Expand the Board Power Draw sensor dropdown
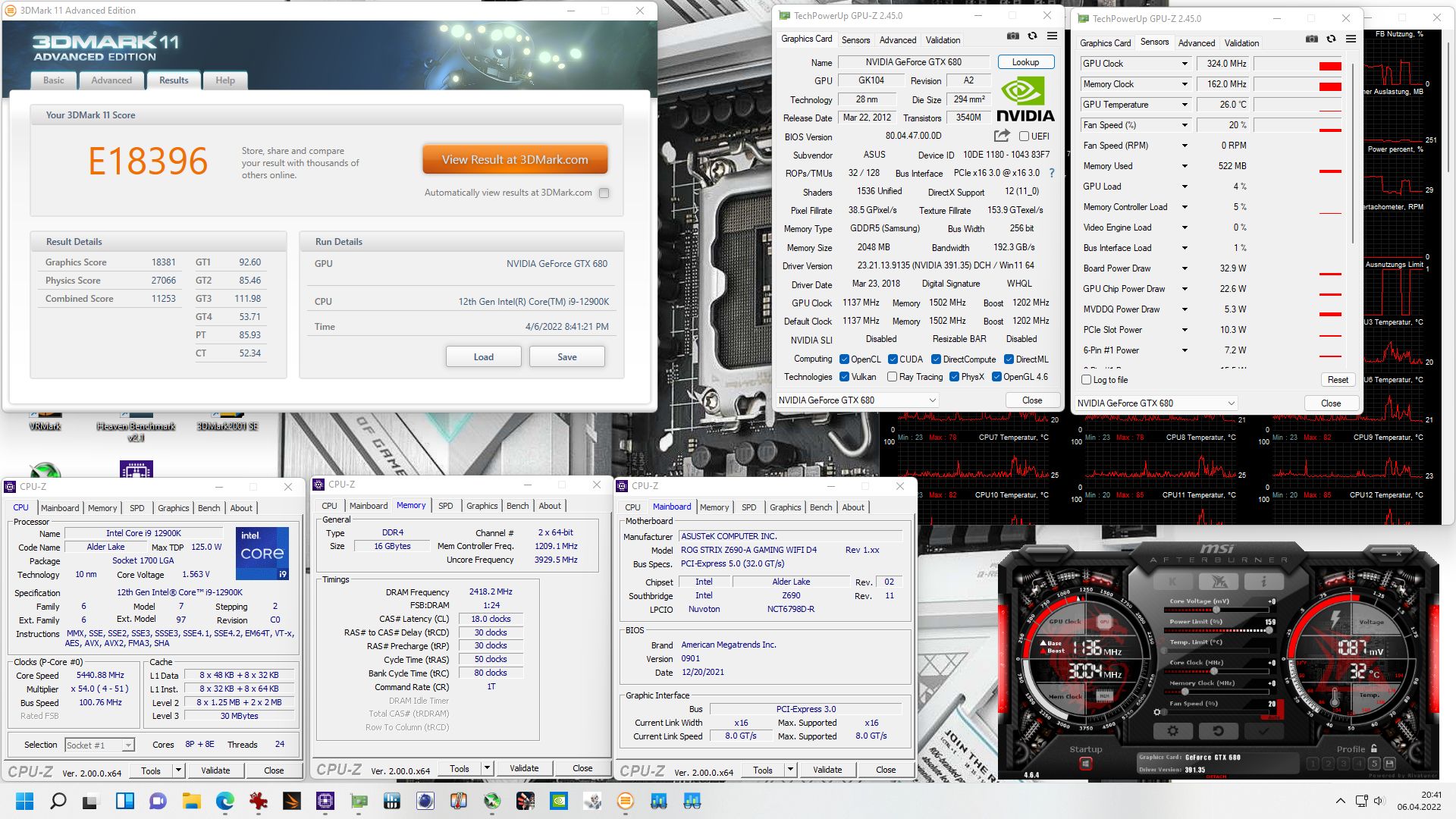 coord(1185,268)
